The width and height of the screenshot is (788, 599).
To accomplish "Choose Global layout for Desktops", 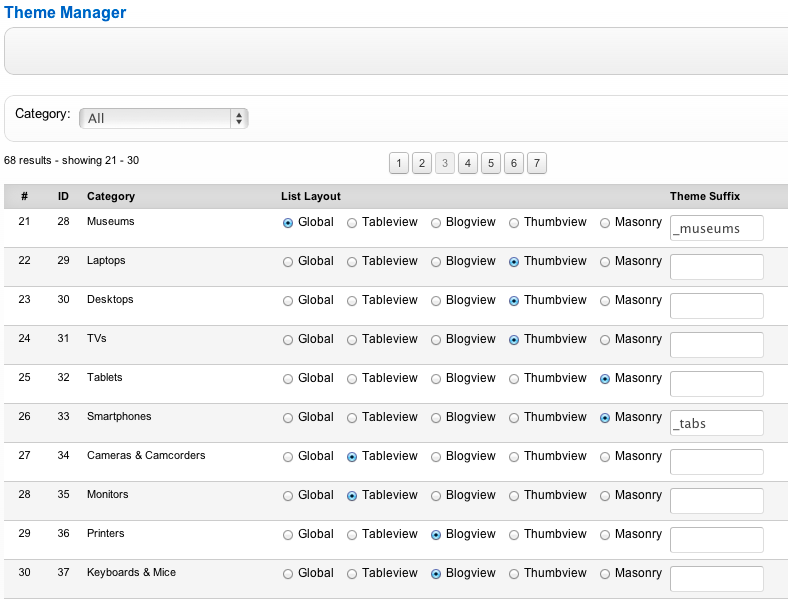I will pos(288,301).
